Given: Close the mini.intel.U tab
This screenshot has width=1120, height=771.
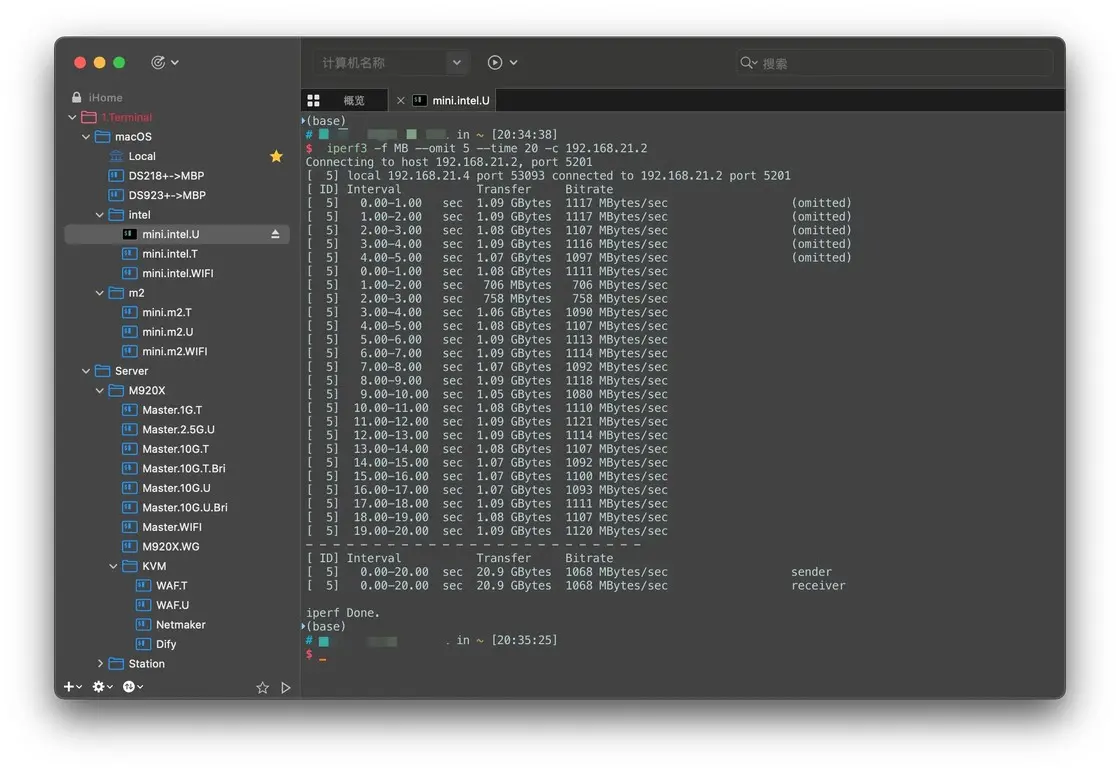Looking at the screenshot, I should click(x=401, y=101).
